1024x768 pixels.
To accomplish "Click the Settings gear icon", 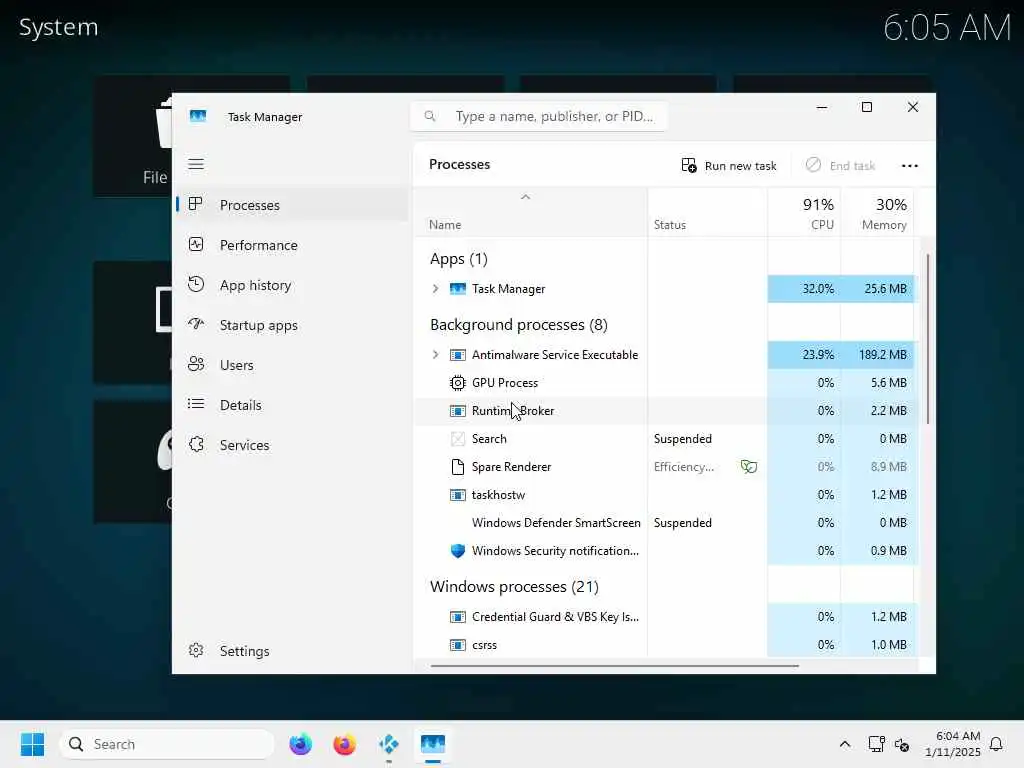I will coord(196,650).
